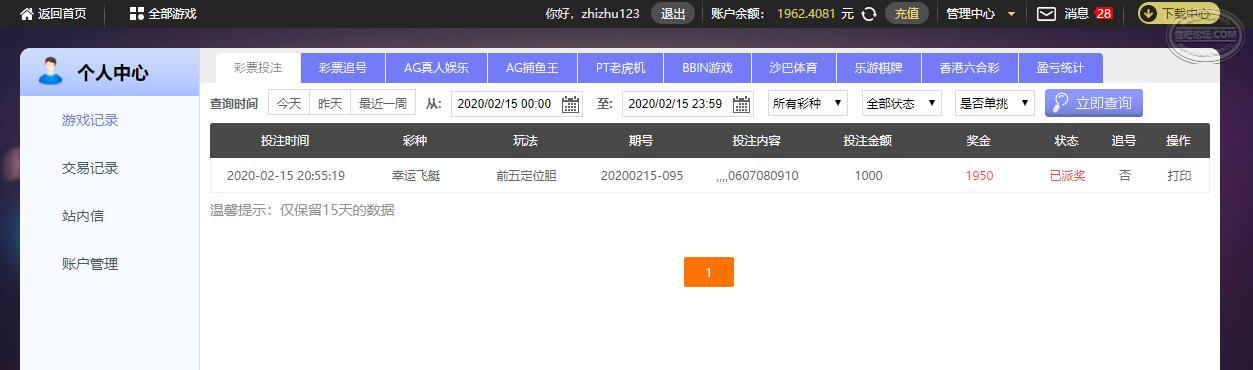The width and height of the screenshot is (1253, 370).
Task: Expand the 全部状态 dropdown
Action: click(902, 103)
